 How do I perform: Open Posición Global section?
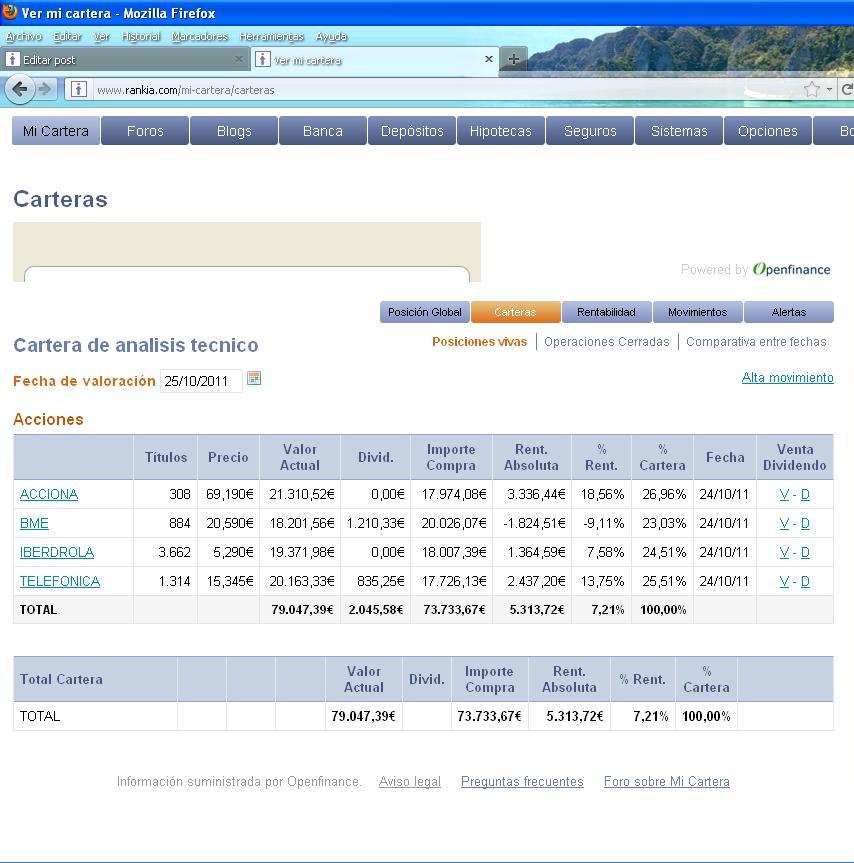click(x=425, y=312)
